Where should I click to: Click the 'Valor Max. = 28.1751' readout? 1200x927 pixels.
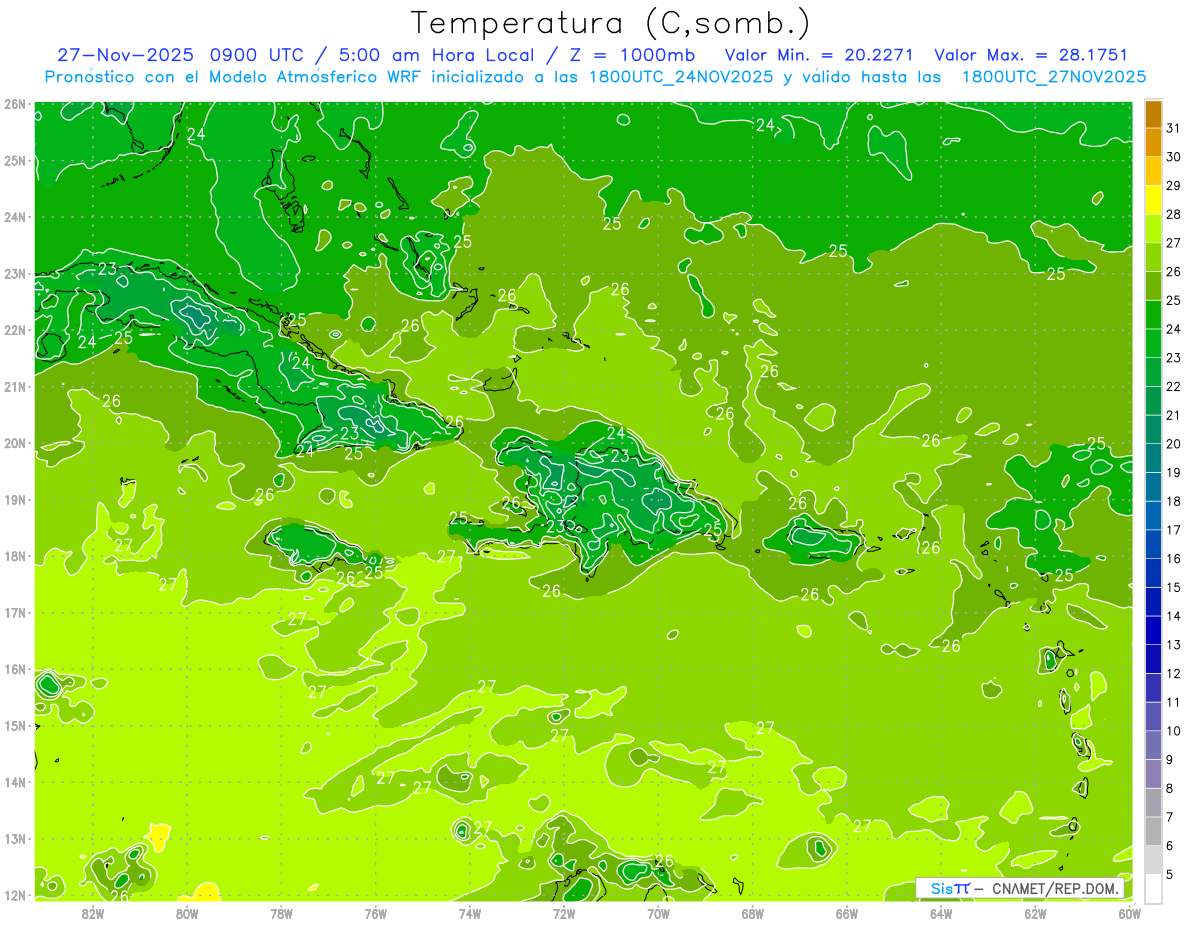(x=1030, y=55)
